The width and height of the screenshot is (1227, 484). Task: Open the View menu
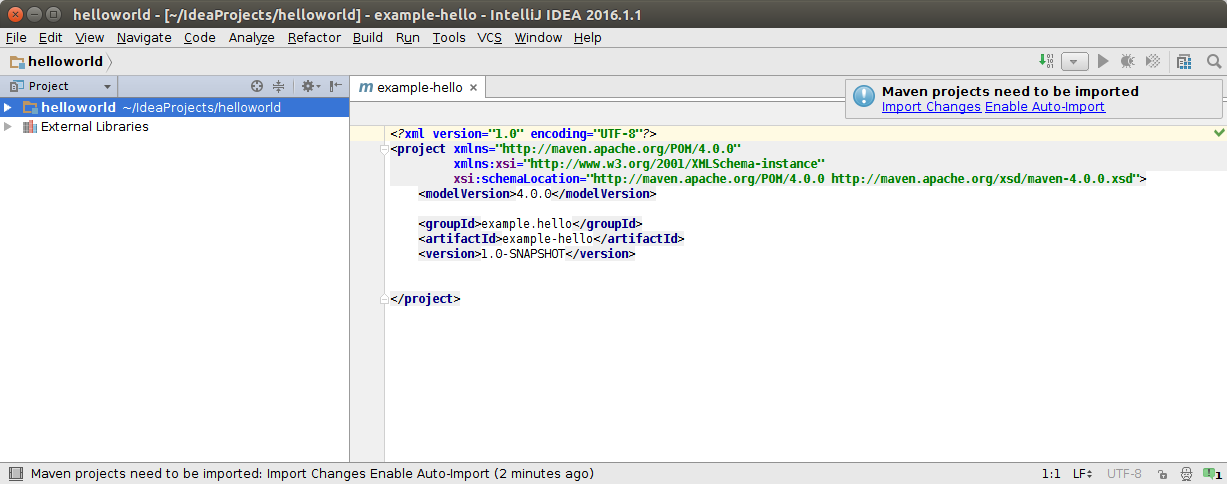(x=89, y=37)
